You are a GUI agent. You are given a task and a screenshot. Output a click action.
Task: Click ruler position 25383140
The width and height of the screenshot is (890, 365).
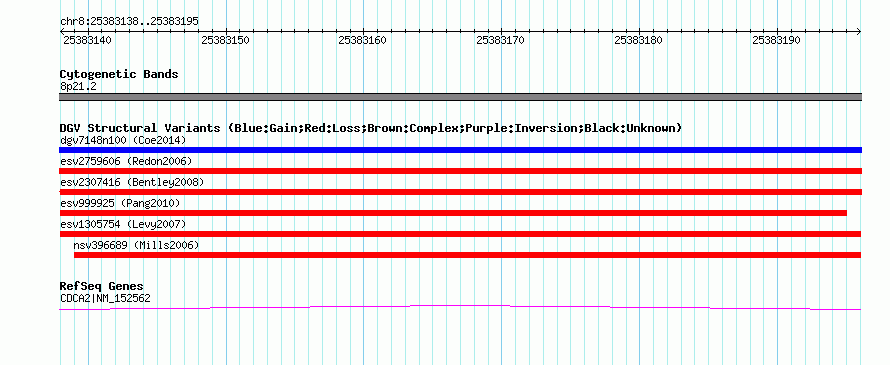coord(87,40)
